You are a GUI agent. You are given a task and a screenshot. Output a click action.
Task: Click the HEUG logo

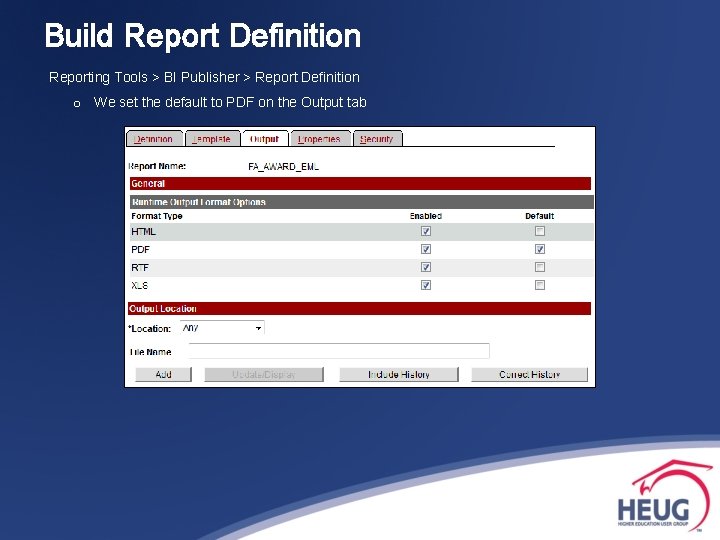pyautogui.click(x=664, y=496)
